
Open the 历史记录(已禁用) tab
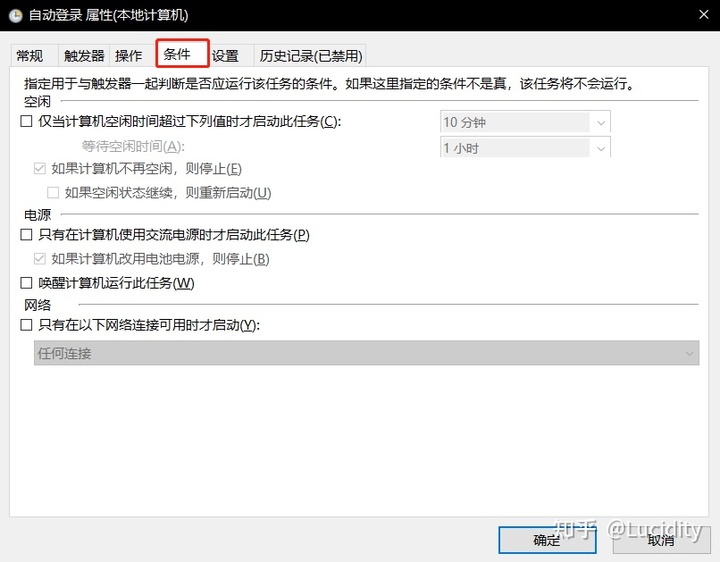click(311, 56)
